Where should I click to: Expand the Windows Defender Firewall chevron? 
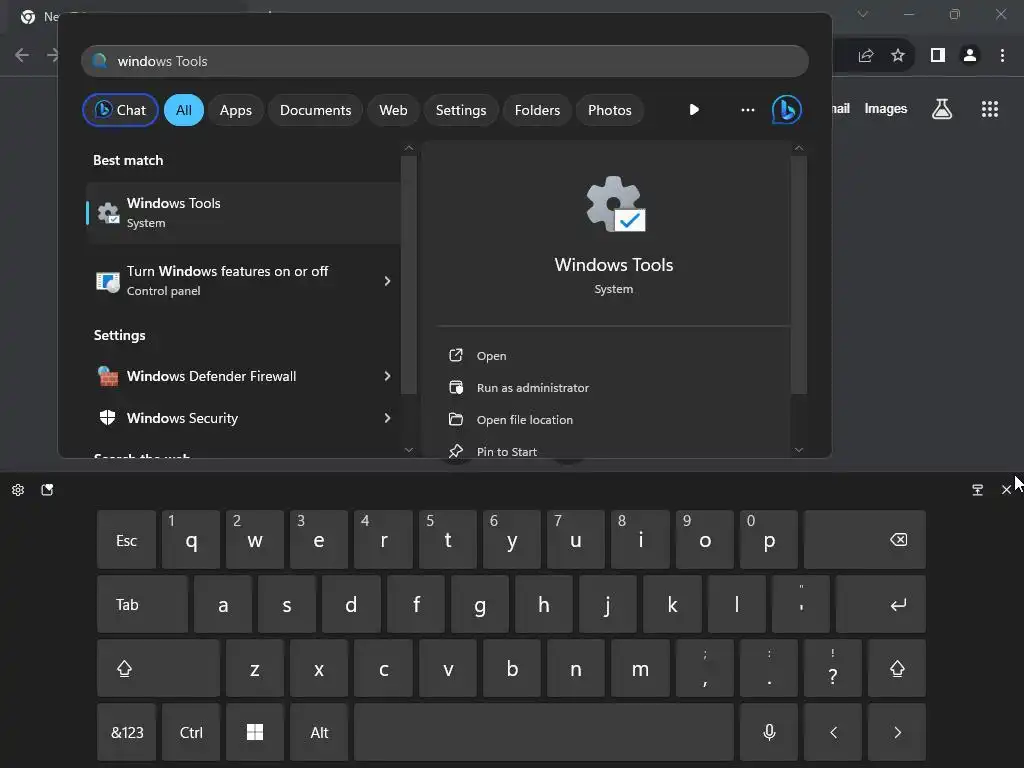387,376
